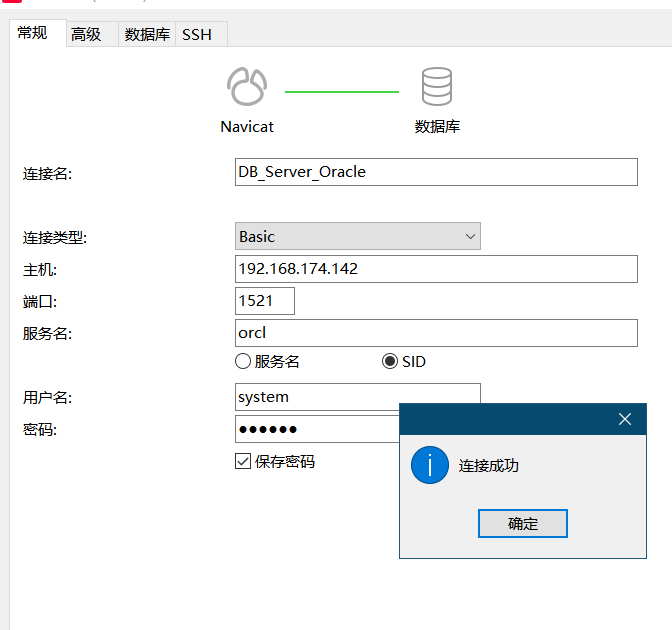Select the SID radio button
The width and height of the screenshot is (672, 630).
390,362
